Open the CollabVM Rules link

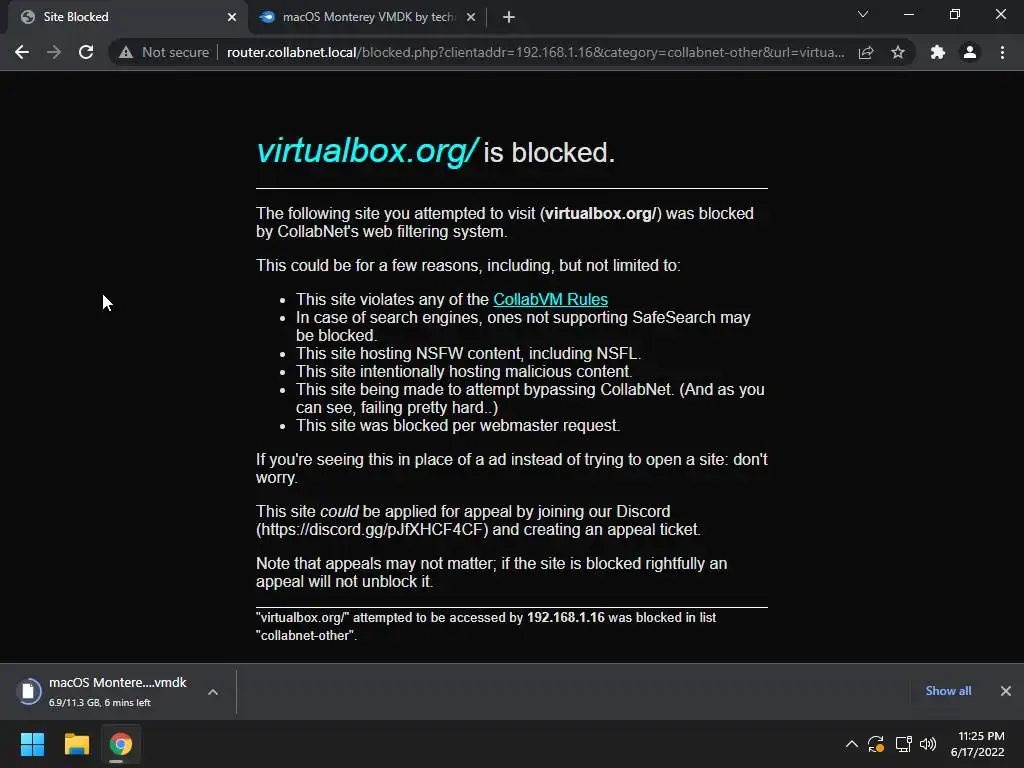click(x=551, y=299)
